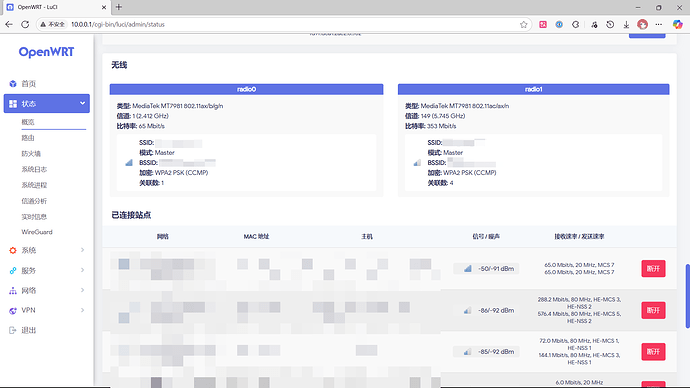Click signal icon beside -86/-92 dBm
The height and width of the screenshot is (388, 690).
pyautogui.click(x=467, y=311)
